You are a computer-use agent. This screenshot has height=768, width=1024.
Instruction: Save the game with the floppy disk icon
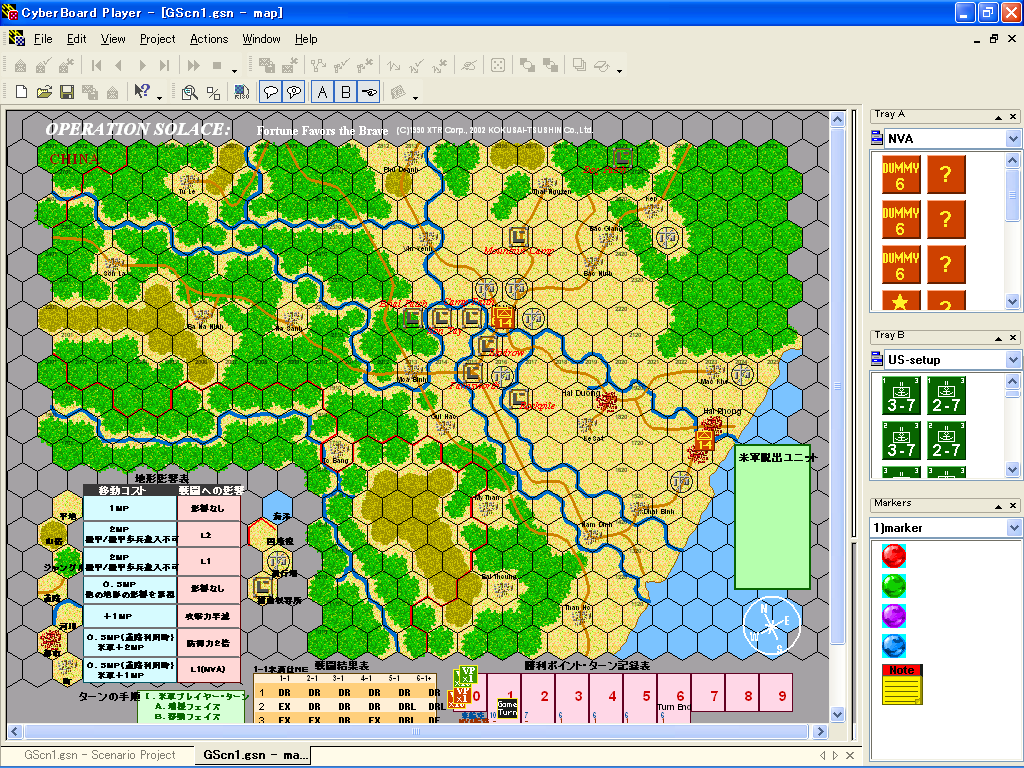tap(67, 92)
